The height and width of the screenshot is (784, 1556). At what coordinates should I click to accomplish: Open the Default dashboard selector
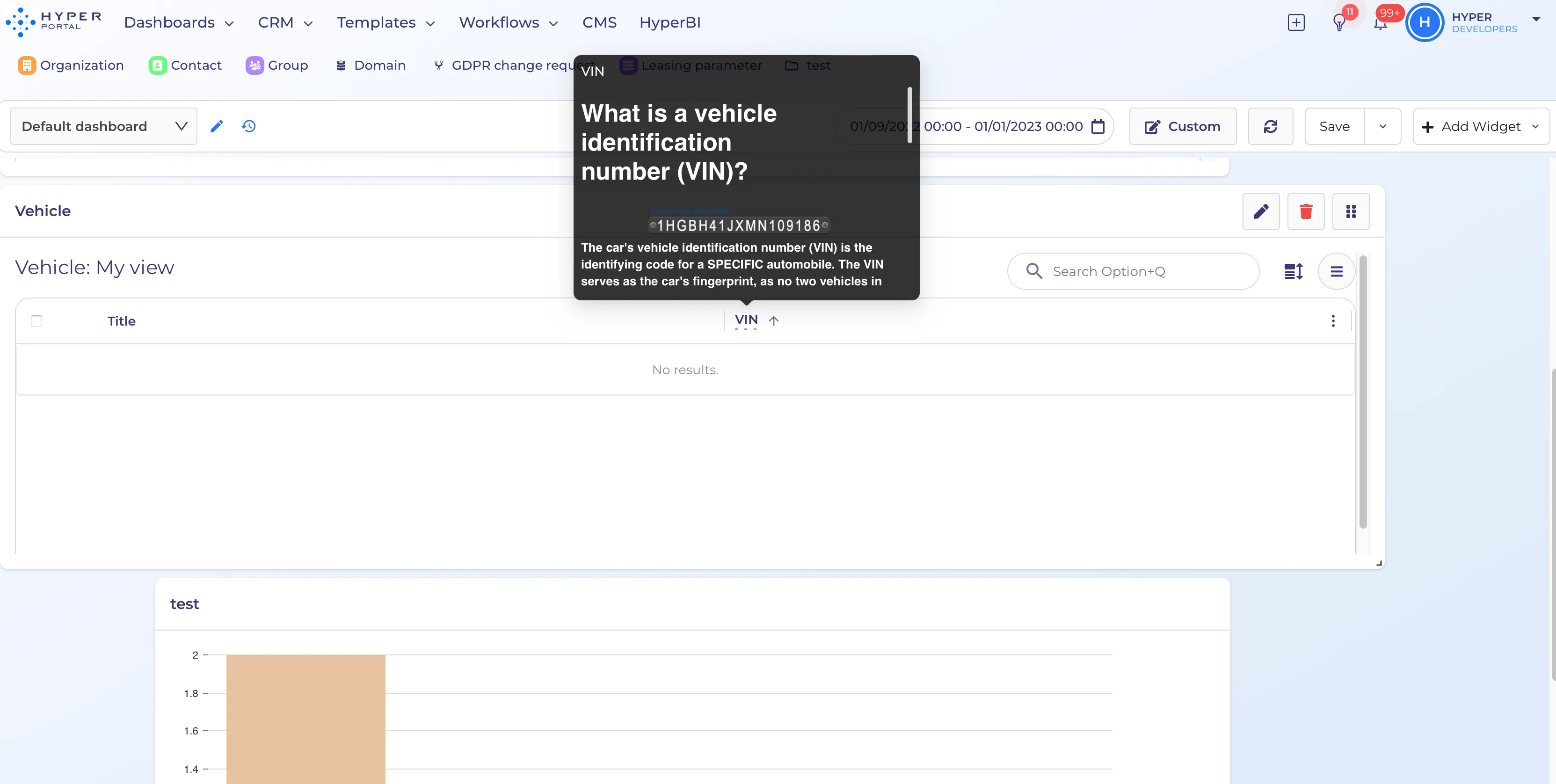(104, 126)
